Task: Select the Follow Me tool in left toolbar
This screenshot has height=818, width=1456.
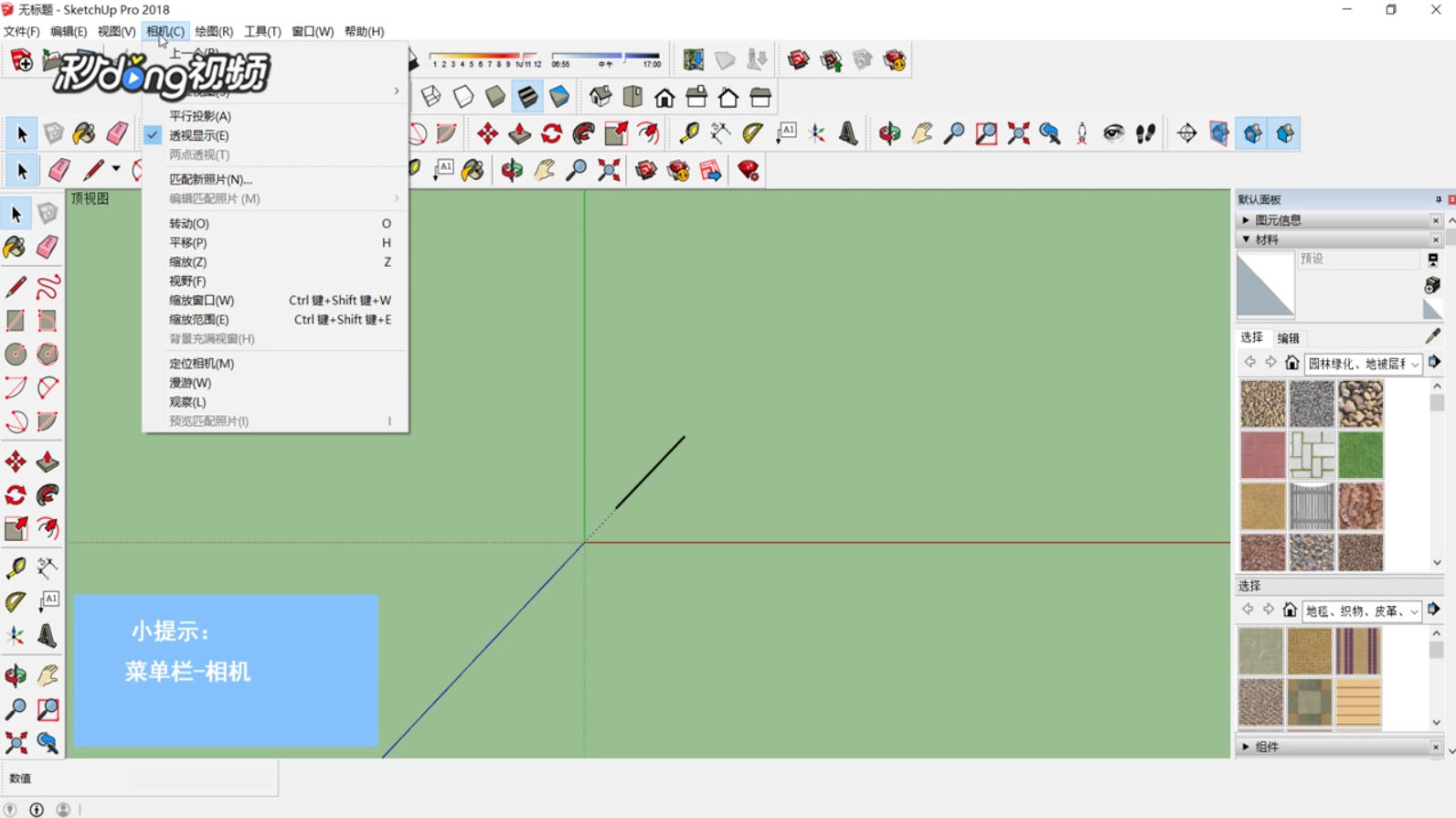Action: [x=48, y=495]
